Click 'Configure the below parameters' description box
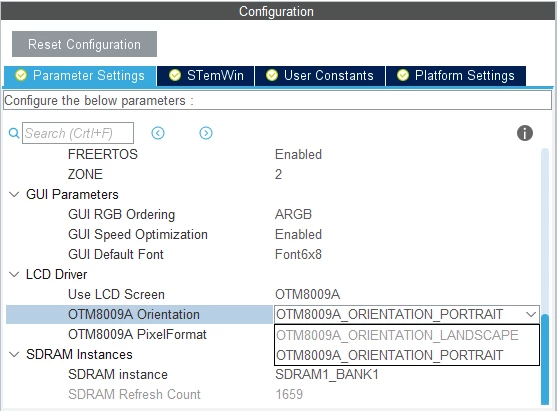This screenshot has width=558, height=412. [278, 100]
